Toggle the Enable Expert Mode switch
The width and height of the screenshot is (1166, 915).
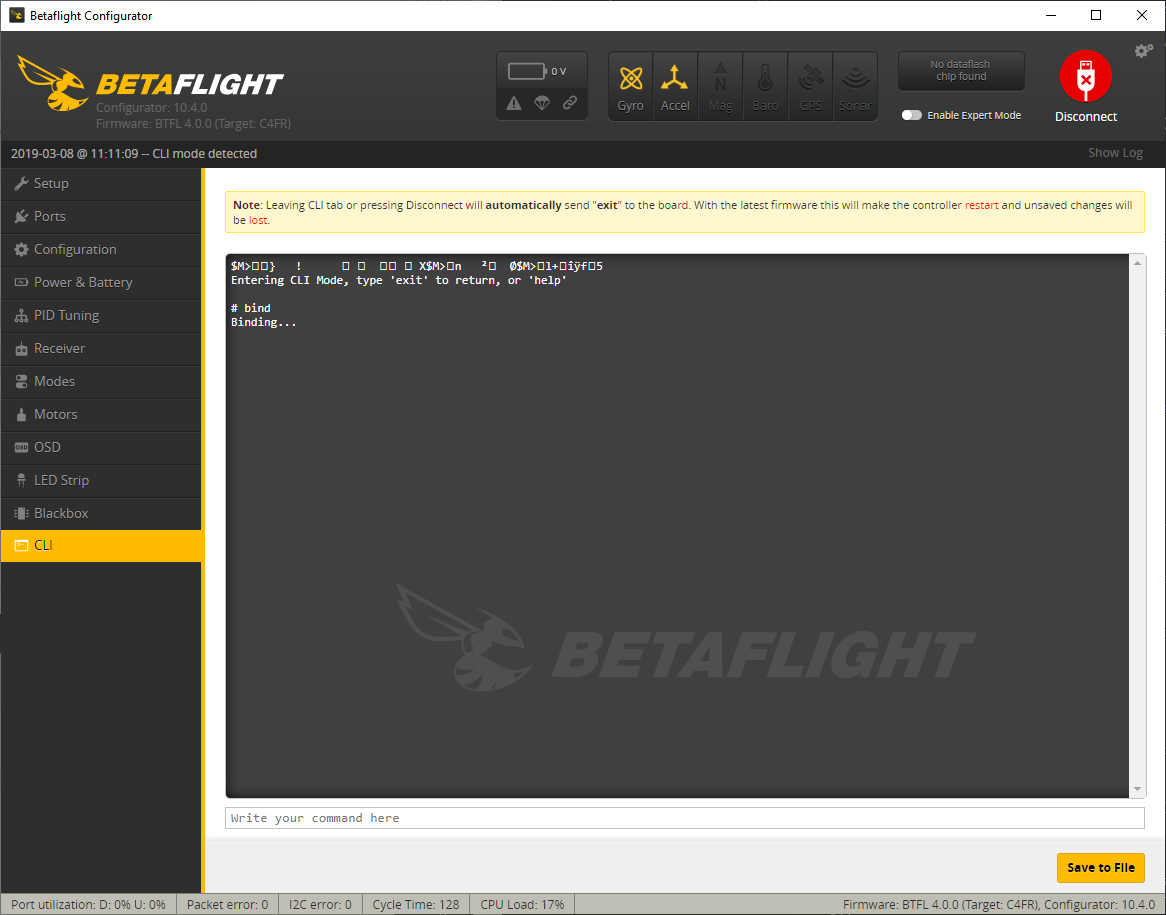(912, 115)
